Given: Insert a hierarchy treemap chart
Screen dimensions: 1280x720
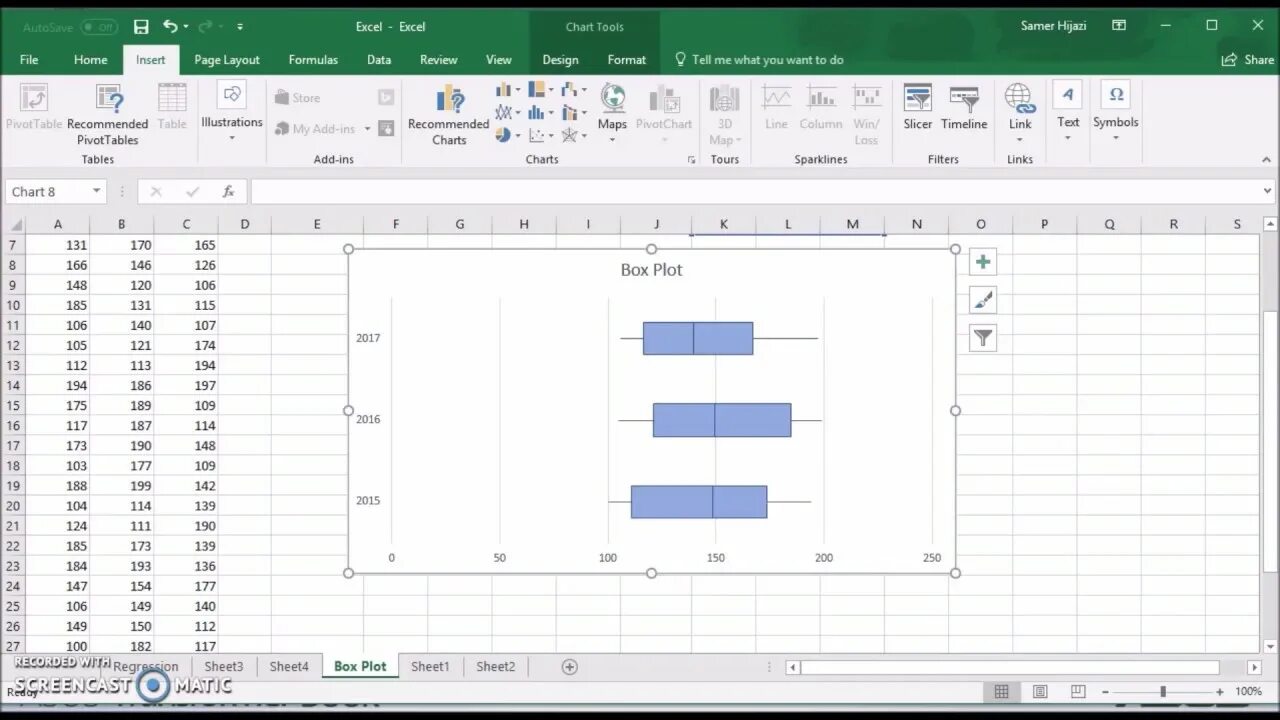Looking at the screenshot, I should pyautogui.click(x=541, y=90).
